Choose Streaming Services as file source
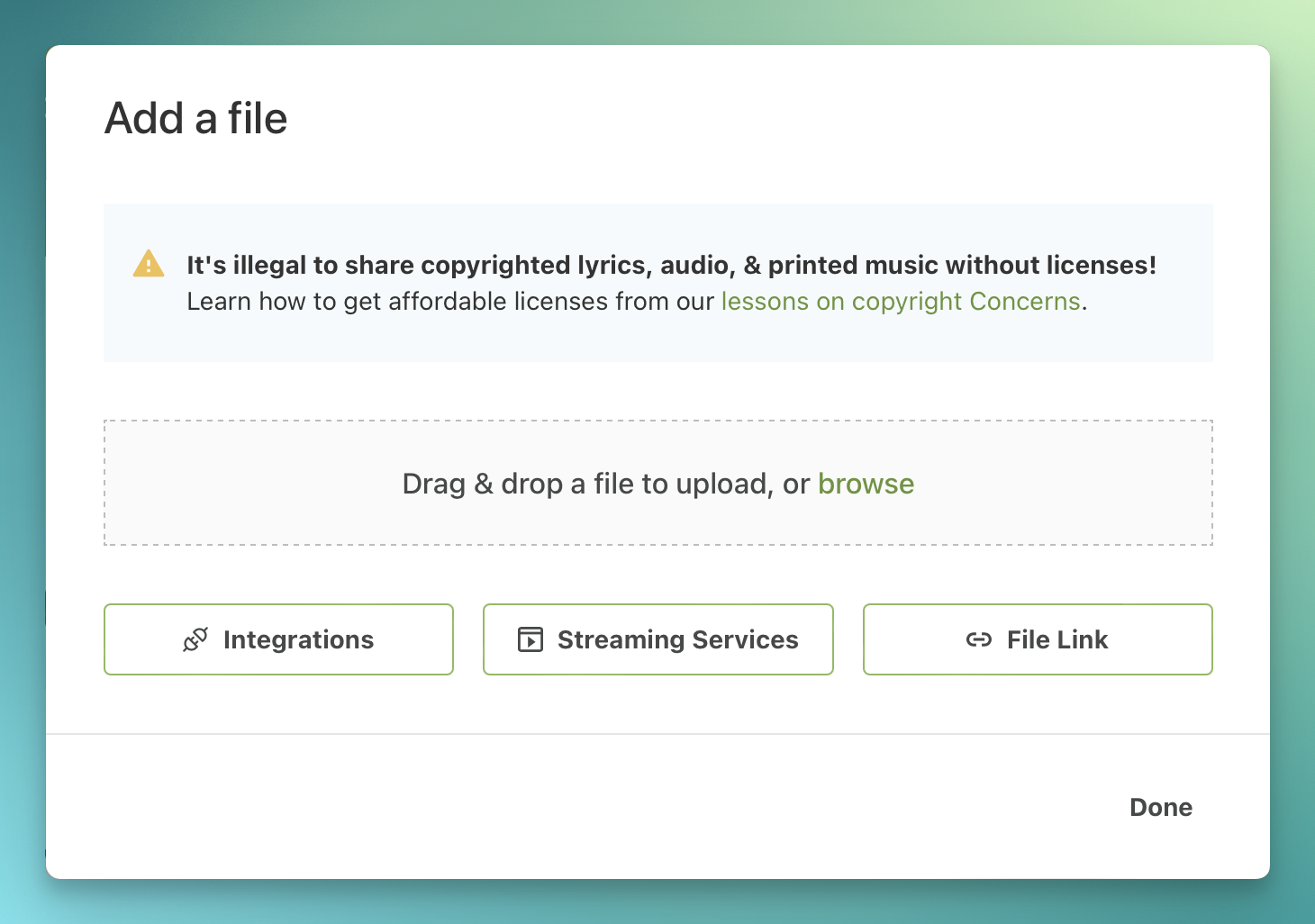 657,639
